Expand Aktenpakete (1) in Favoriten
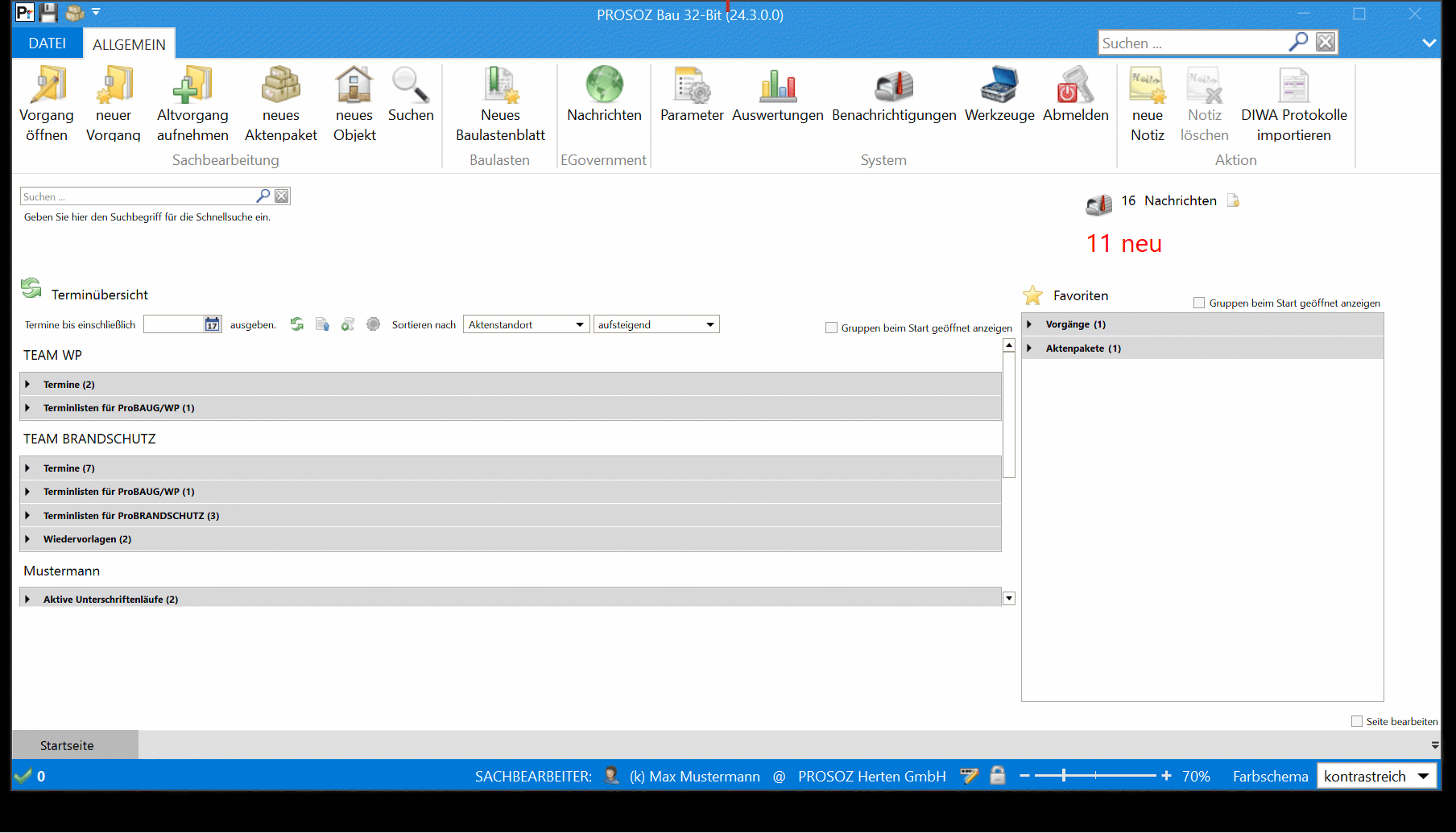The image size is (1456, 833). (x=1029, y=348)
